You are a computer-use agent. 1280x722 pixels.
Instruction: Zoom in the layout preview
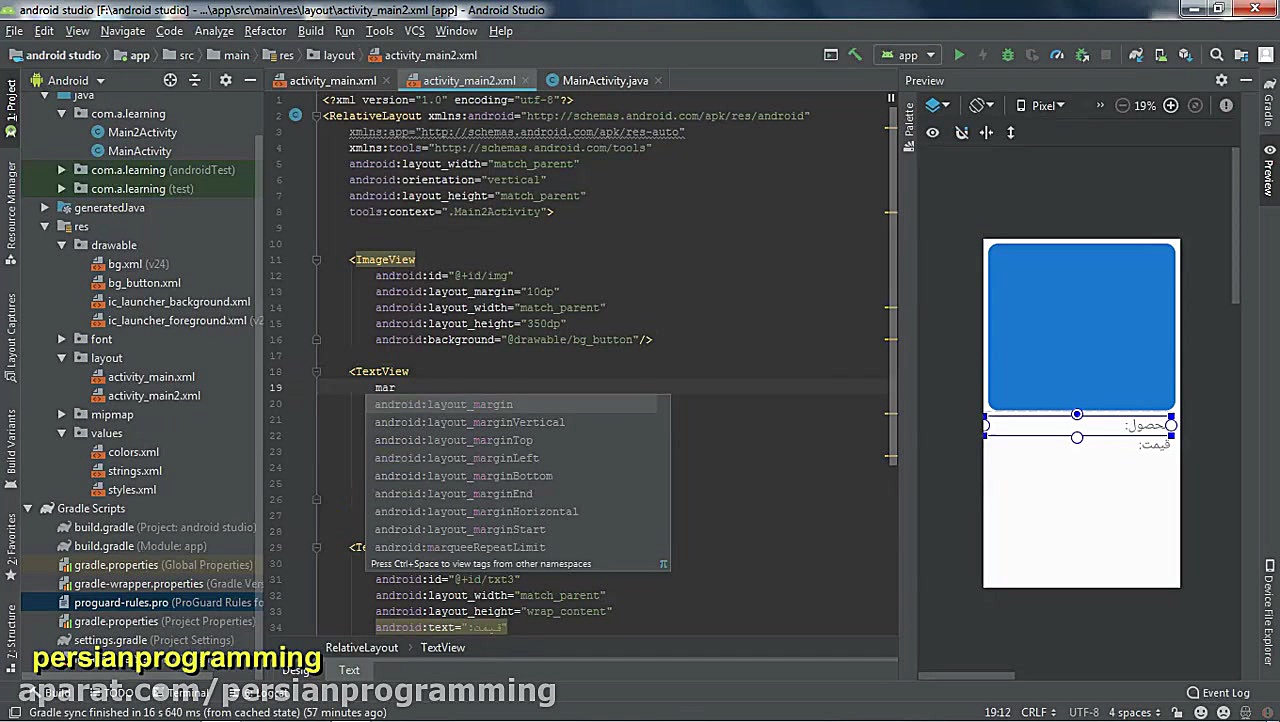click(1170, 106)
